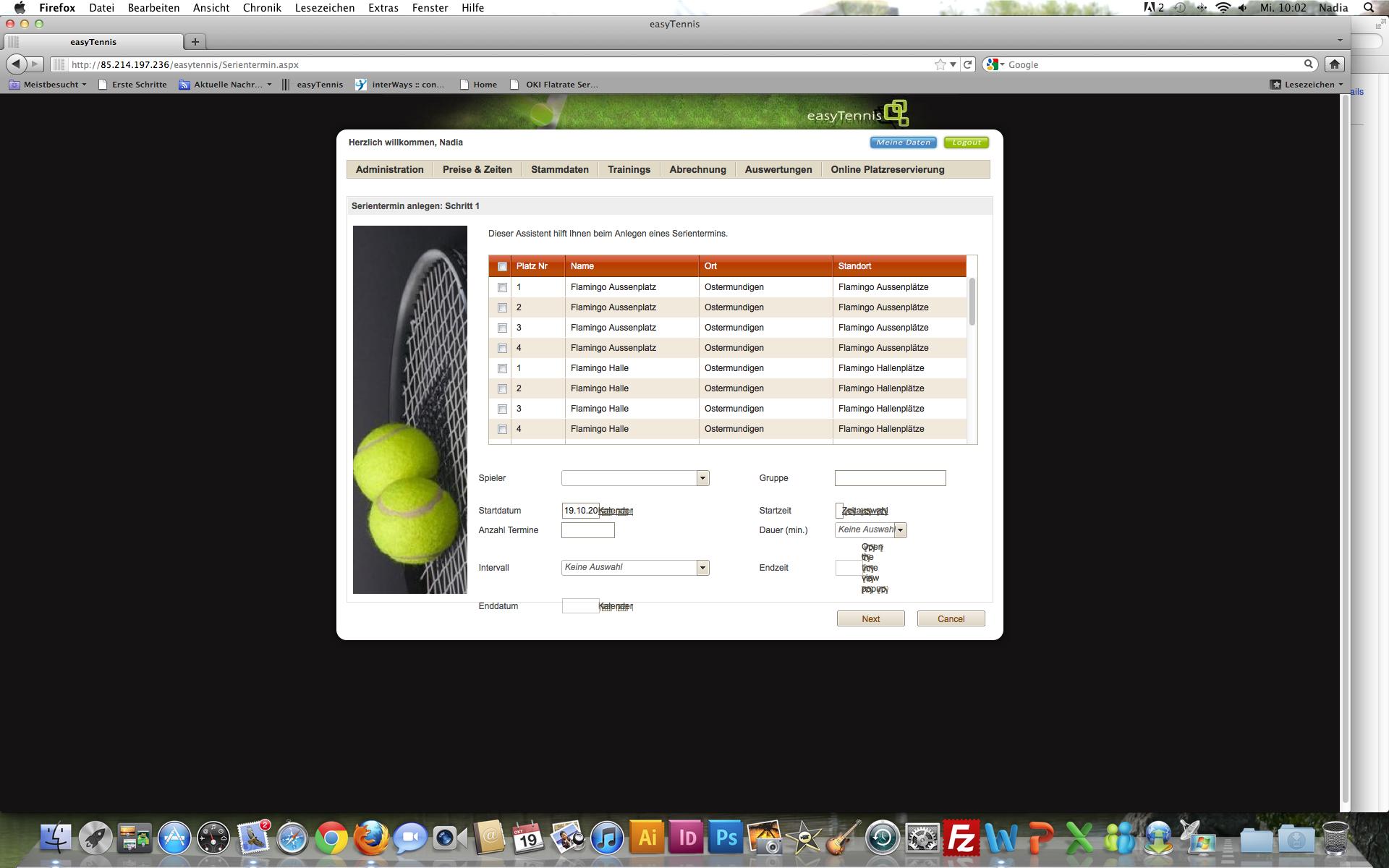Screen dimensions: 1389x868
Task: Open Photoshop from the dock
Action: click(726, 838)
